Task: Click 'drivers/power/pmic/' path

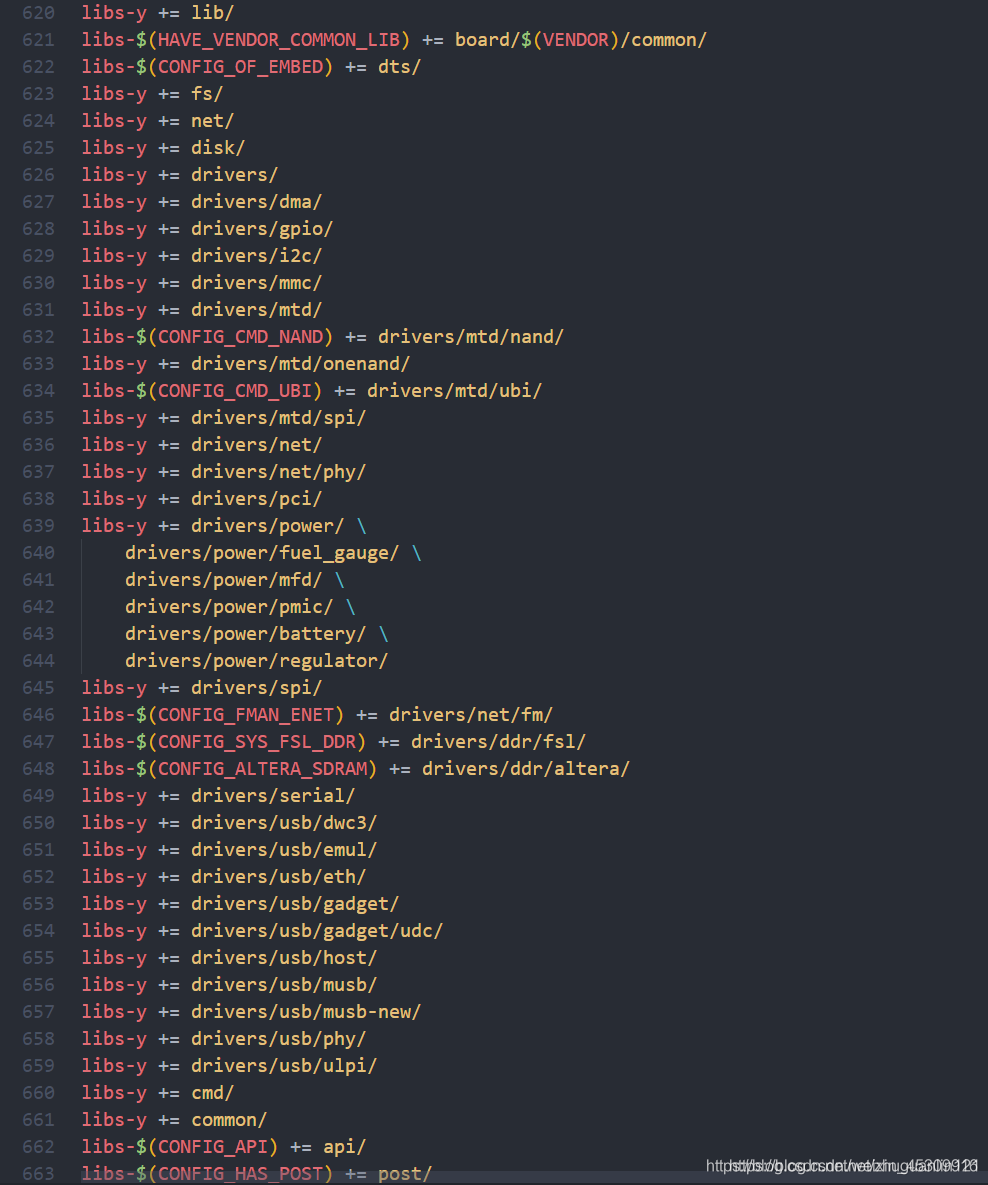Action: coord(229,607)
